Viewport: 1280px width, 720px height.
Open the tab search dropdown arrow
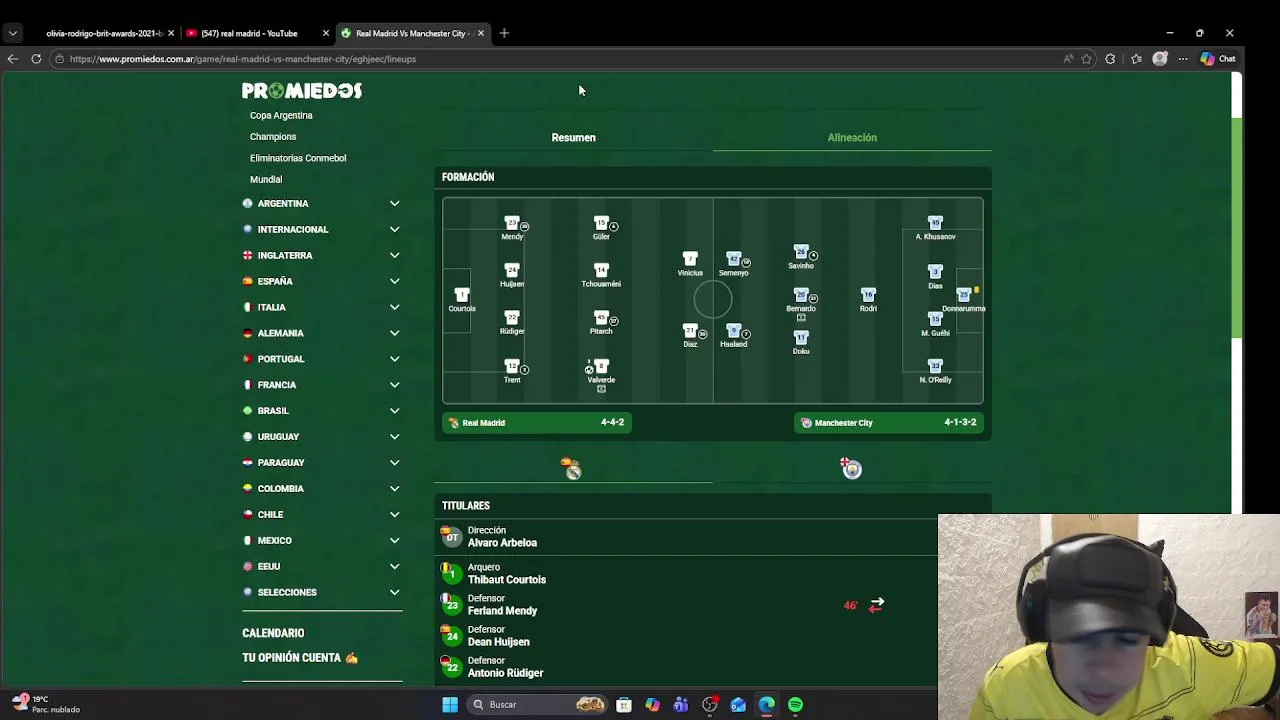pyautogui.click(x=12, y=33)
